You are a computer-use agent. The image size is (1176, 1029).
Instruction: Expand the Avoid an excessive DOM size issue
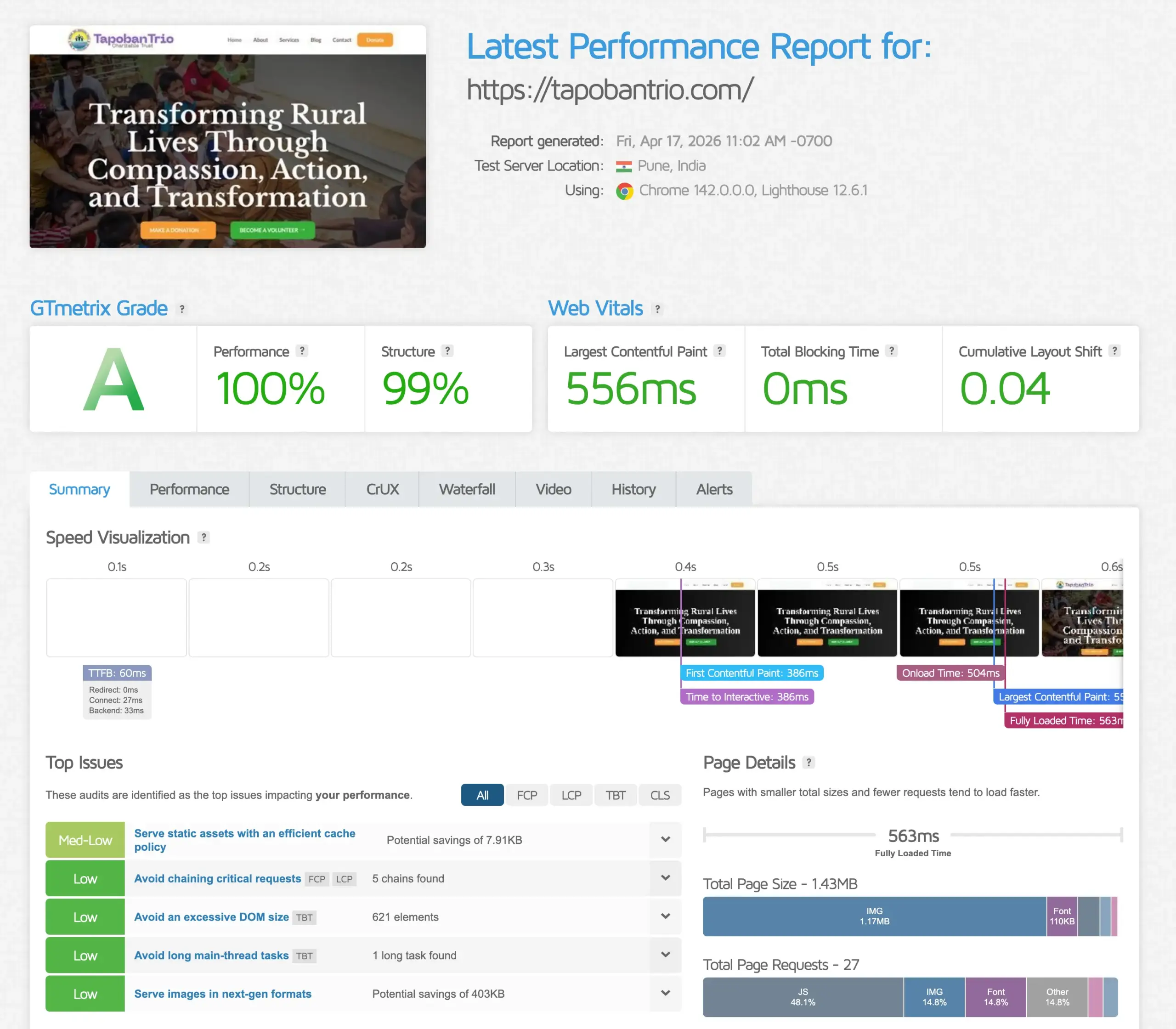(x=665, y=916)
